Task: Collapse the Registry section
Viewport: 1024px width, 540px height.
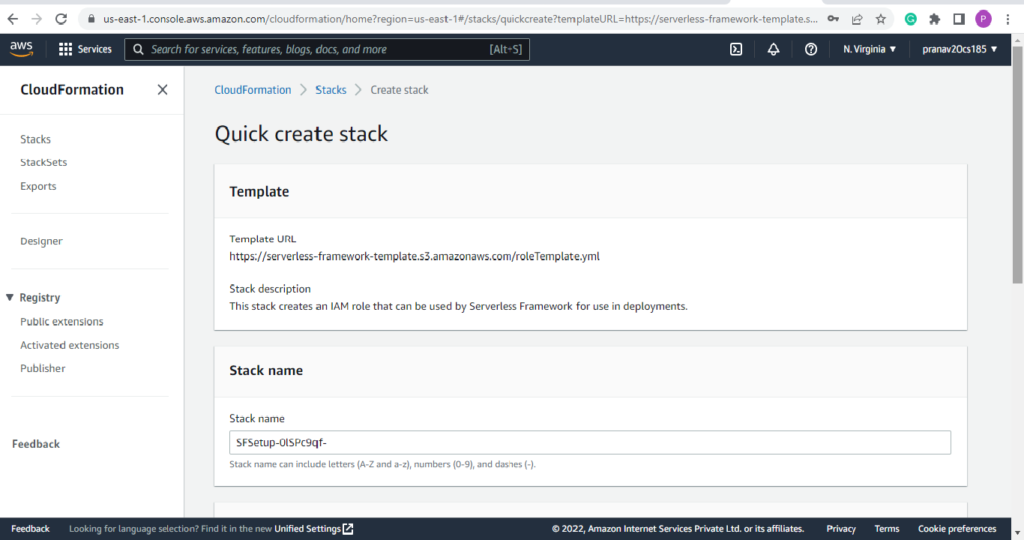Action: pyautogui.click(x=10, y=298)
